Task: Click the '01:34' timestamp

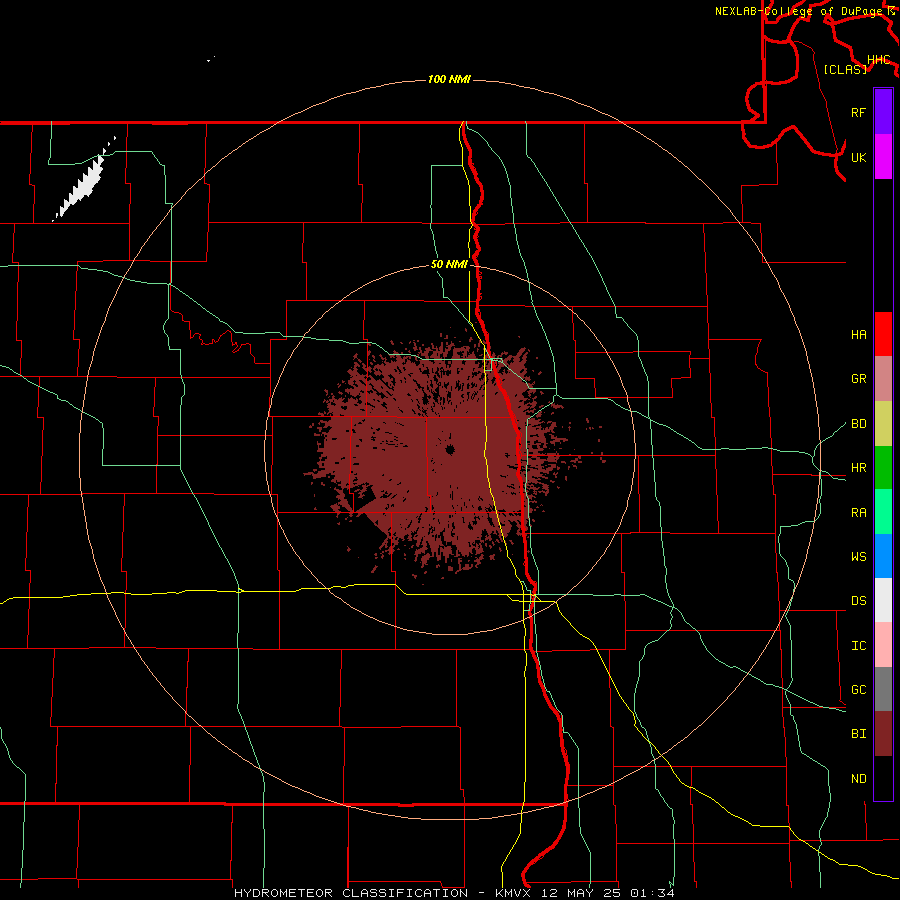Action: coord(652,893)
